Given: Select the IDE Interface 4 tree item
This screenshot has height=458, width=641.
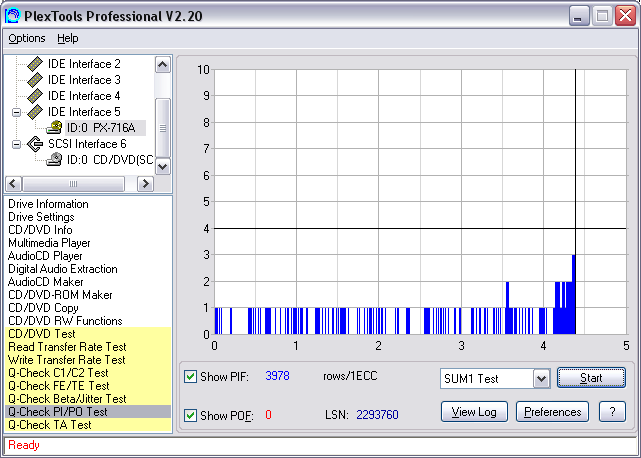Looking at the screenshot, I should pos(84,96).
